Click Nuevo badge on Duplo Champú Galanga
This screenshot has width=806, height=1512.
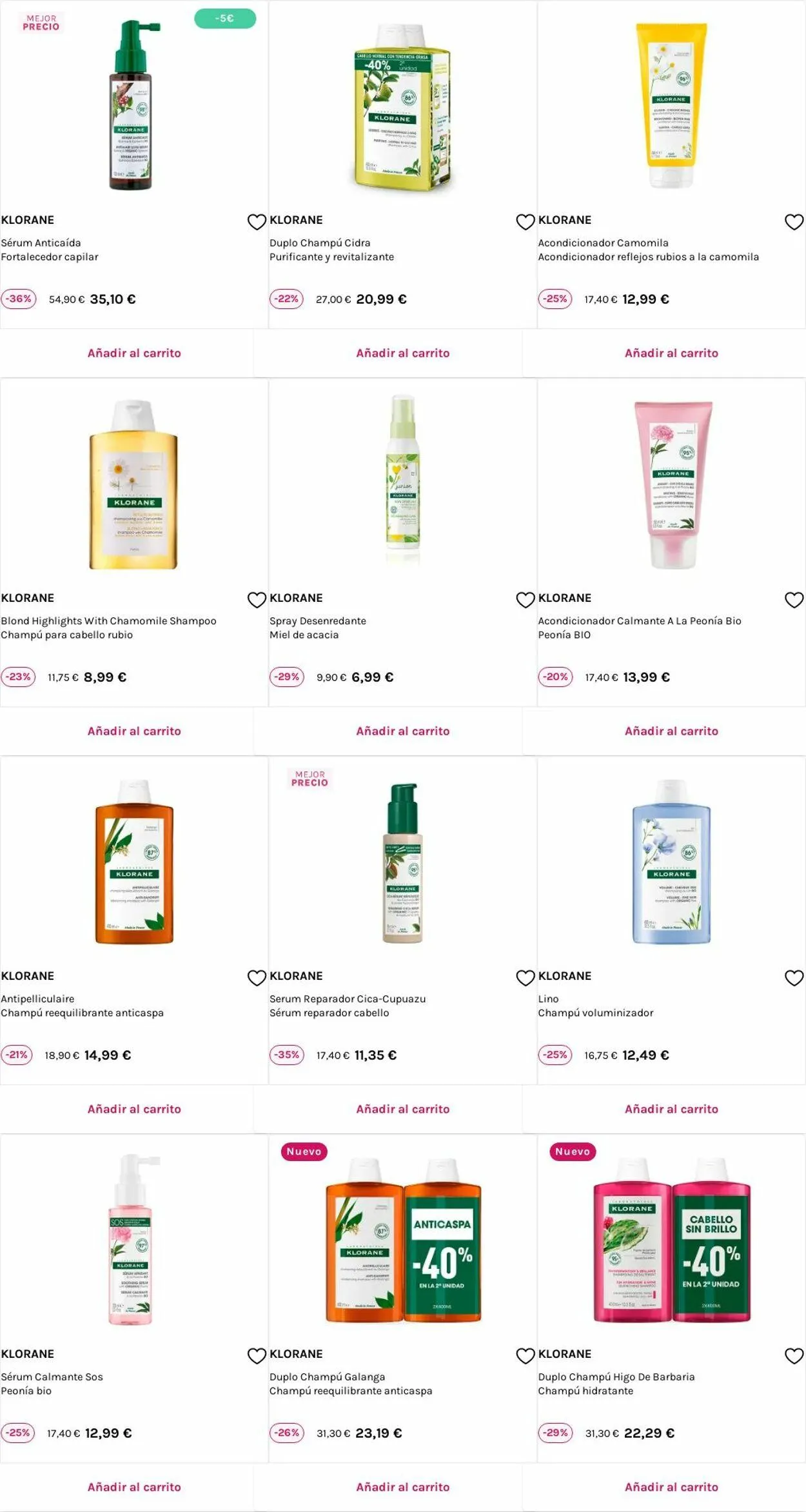(304, 1151)
